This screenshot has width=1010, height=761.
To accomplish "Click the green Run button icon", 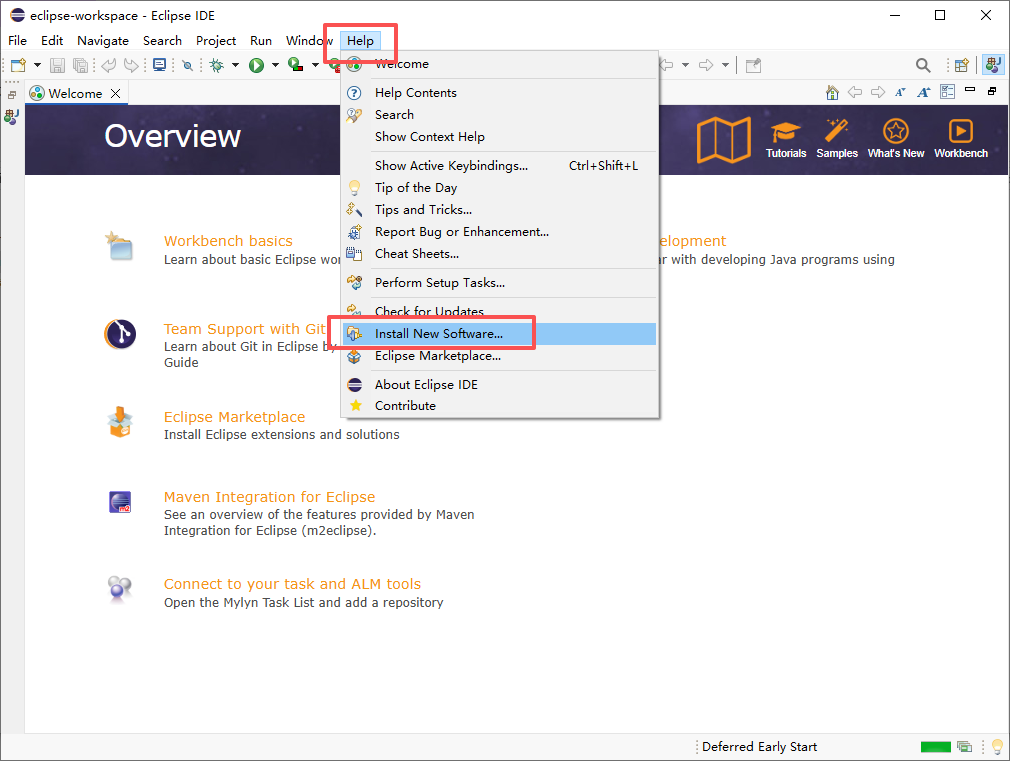I will (256, 65).
